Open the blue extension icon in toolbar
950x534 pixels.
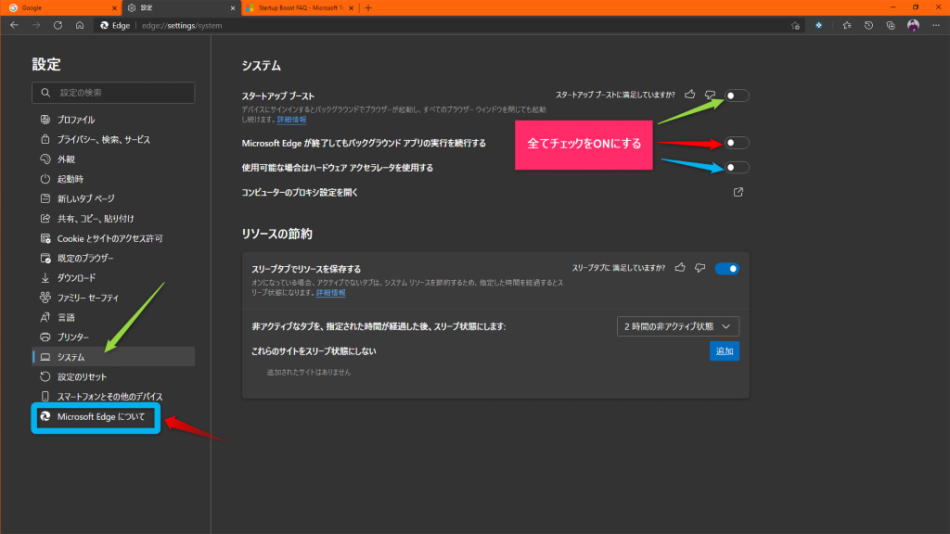819,25
